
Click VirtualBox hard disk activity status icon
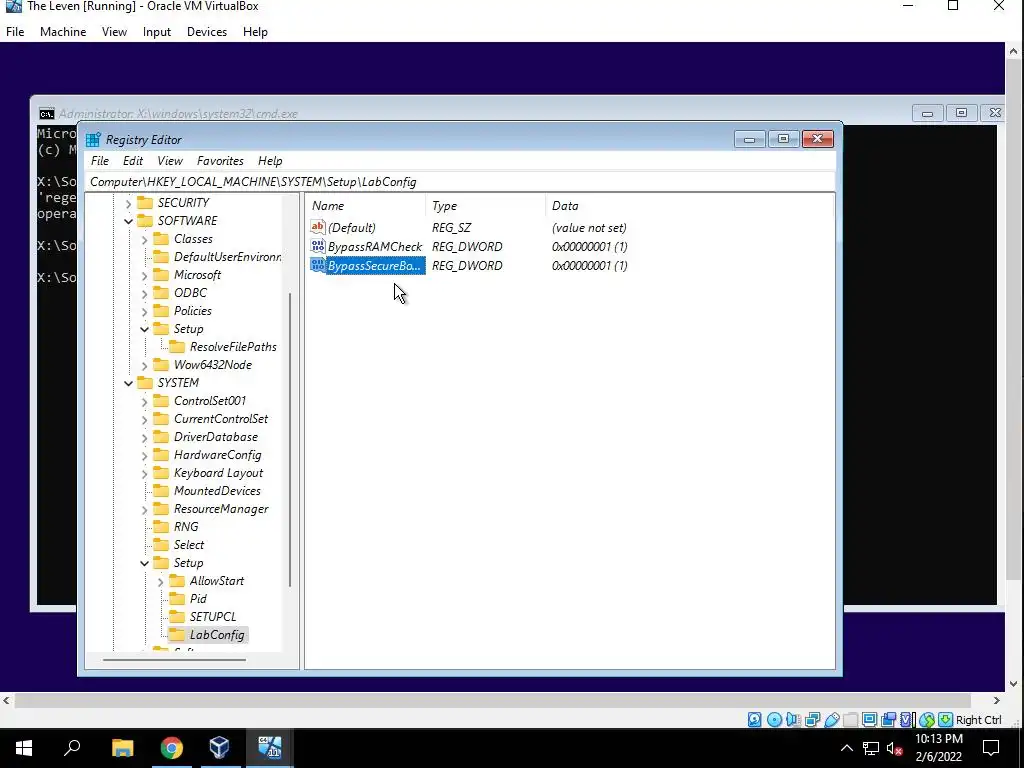click(x=754, y=720)
